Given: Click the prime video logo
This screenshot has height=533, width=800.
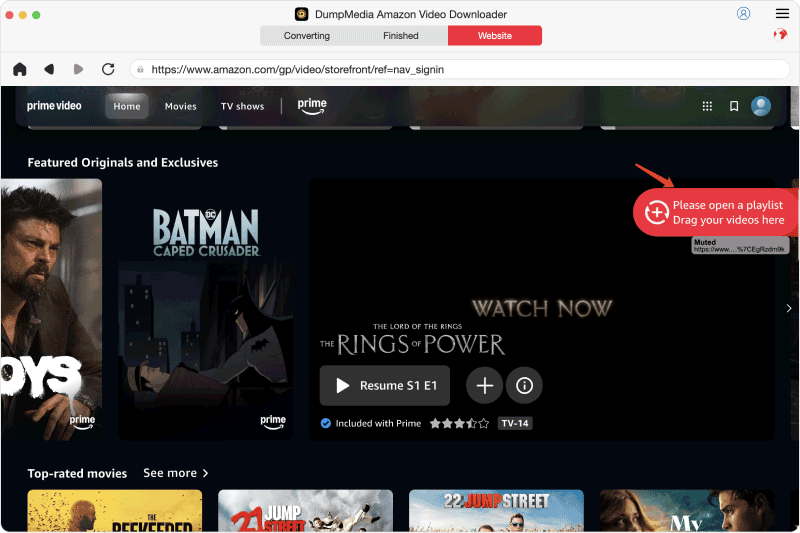Looking at the screenshot, I should click(x=54, y=106).
